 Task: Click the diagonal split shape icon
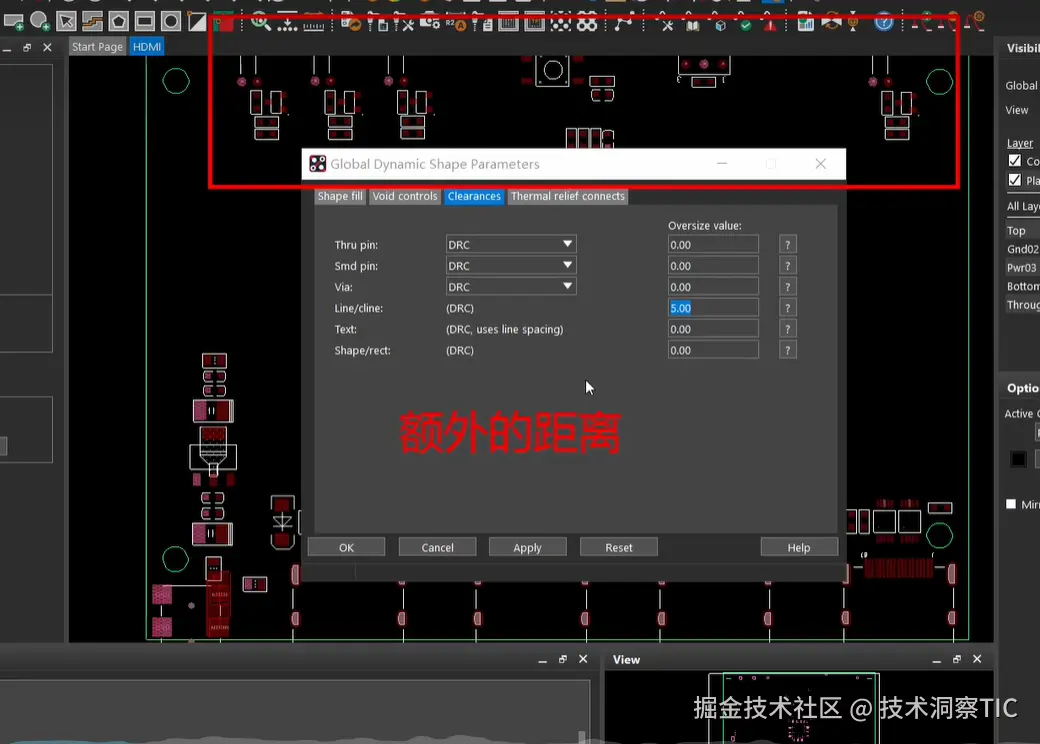coord(197,22)
